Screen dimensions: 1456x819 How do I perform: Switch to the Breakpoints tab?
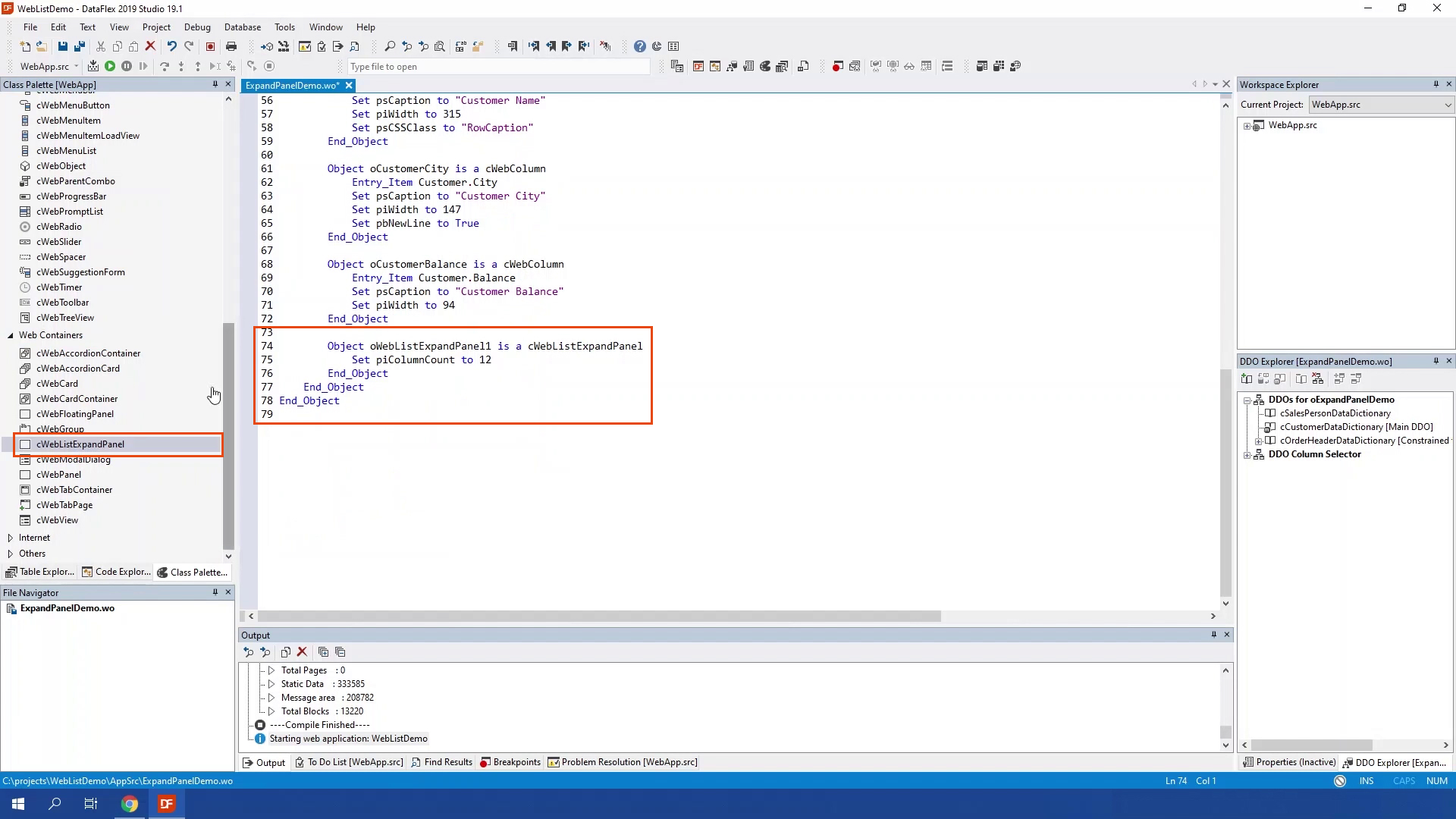point(510,762)
